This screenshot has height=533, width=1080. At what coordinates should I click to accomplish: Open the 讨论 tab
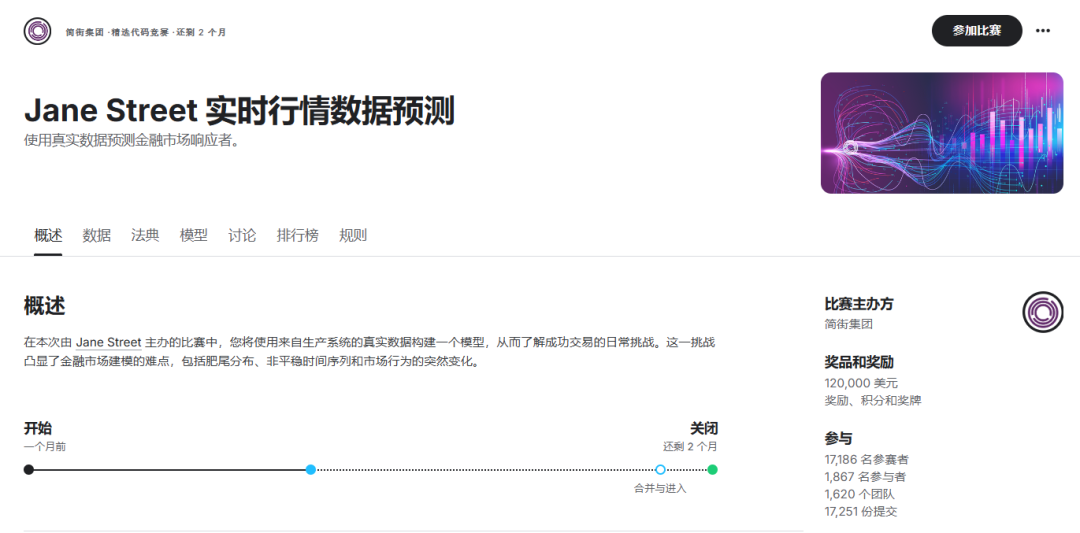click(x=242, y=236)
